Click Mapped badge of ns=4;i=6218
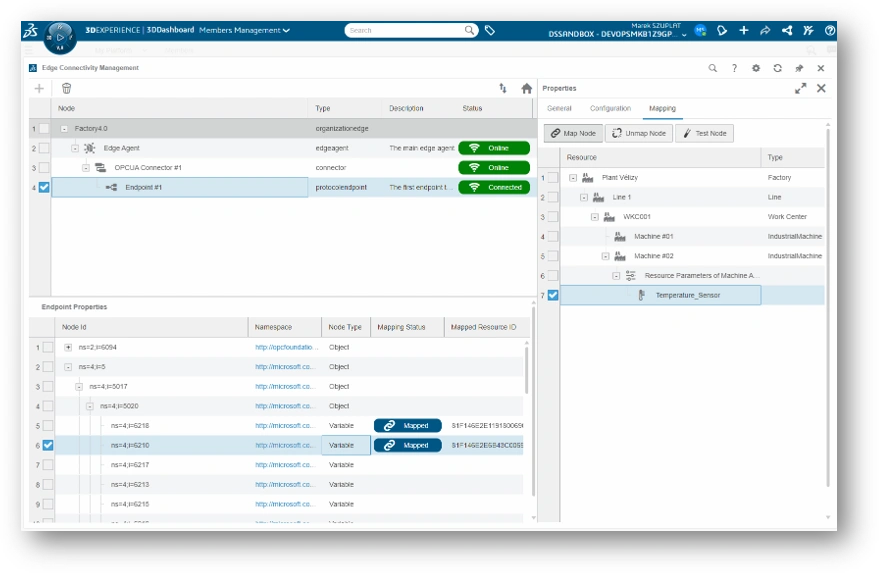This screenshot has width=879, height=573. (408, 426)
